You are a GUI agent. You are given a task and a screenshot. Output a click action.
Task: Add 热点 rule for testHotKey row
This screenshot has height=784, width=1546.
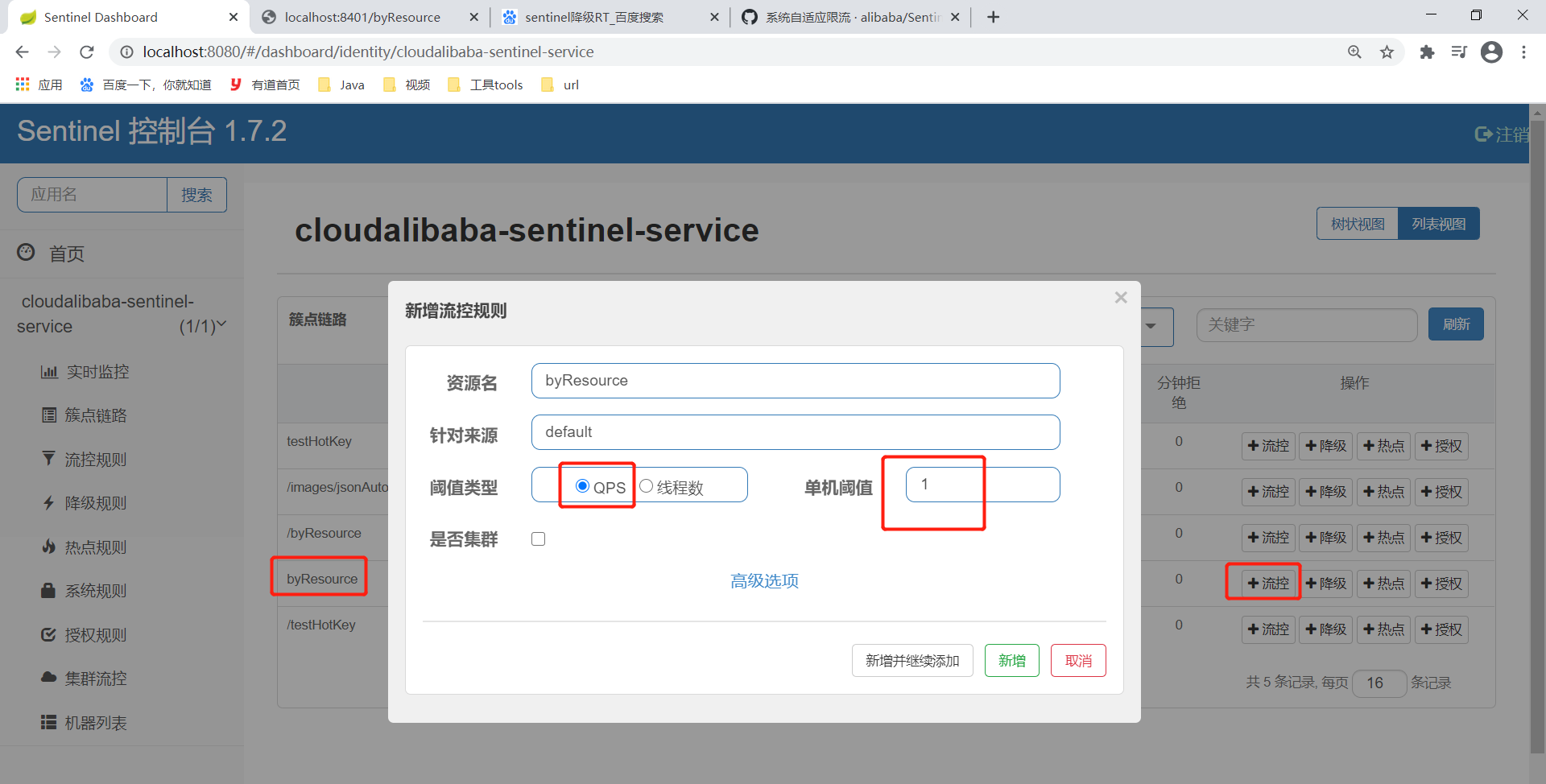1384,446
